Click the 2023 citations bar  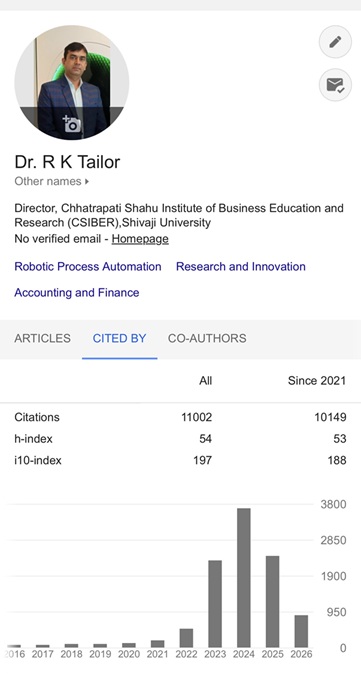[215, 604]
